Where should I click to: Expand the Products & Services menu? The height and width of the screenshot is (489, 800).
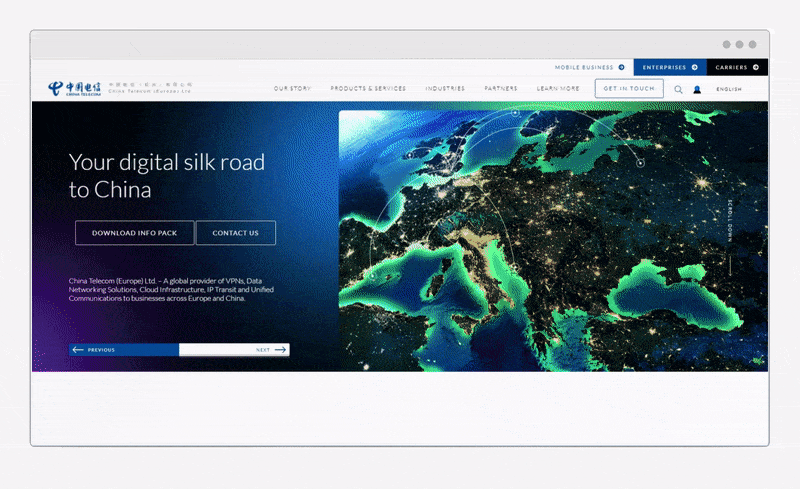point(368,89)
